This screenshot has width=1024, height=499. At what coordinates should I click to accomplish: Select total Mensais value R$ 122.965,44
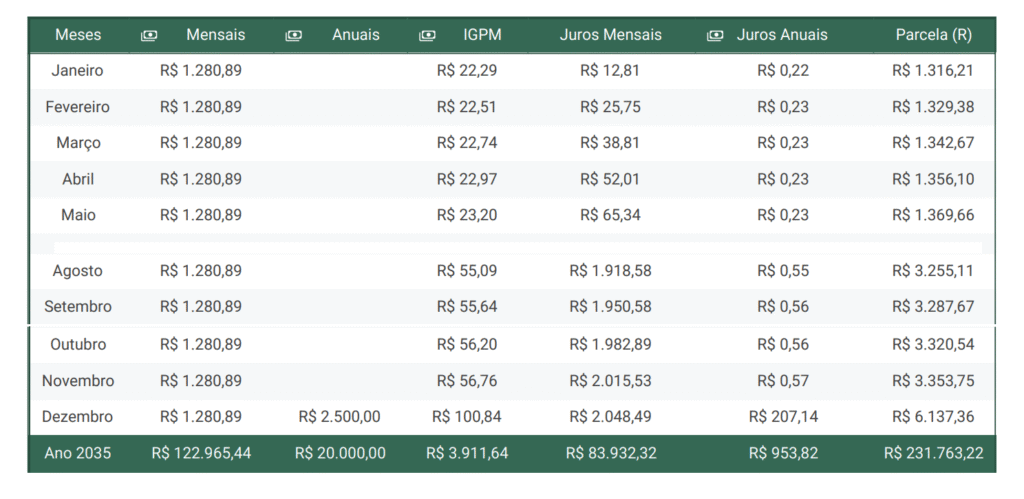click(x=201, y=453)
